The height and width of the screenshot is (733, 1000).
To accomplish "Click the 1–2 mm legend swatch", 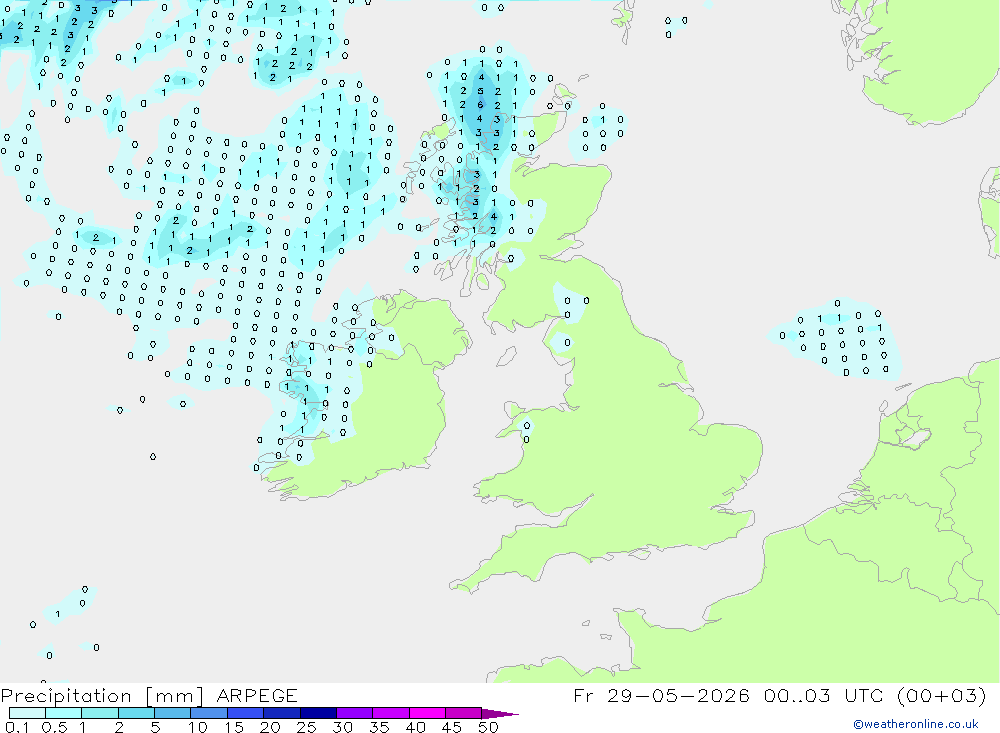I will 100,713.
